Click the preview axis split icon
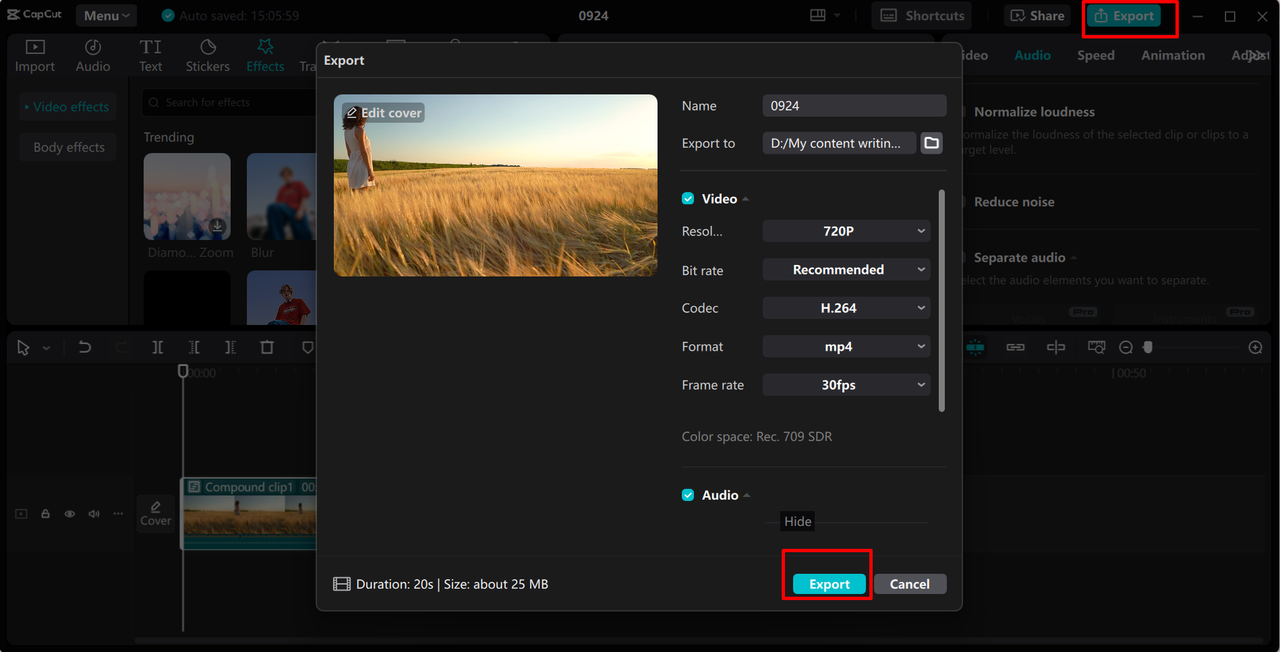The width and height of the screenshot is (1280, 652). coord(1056,347)
